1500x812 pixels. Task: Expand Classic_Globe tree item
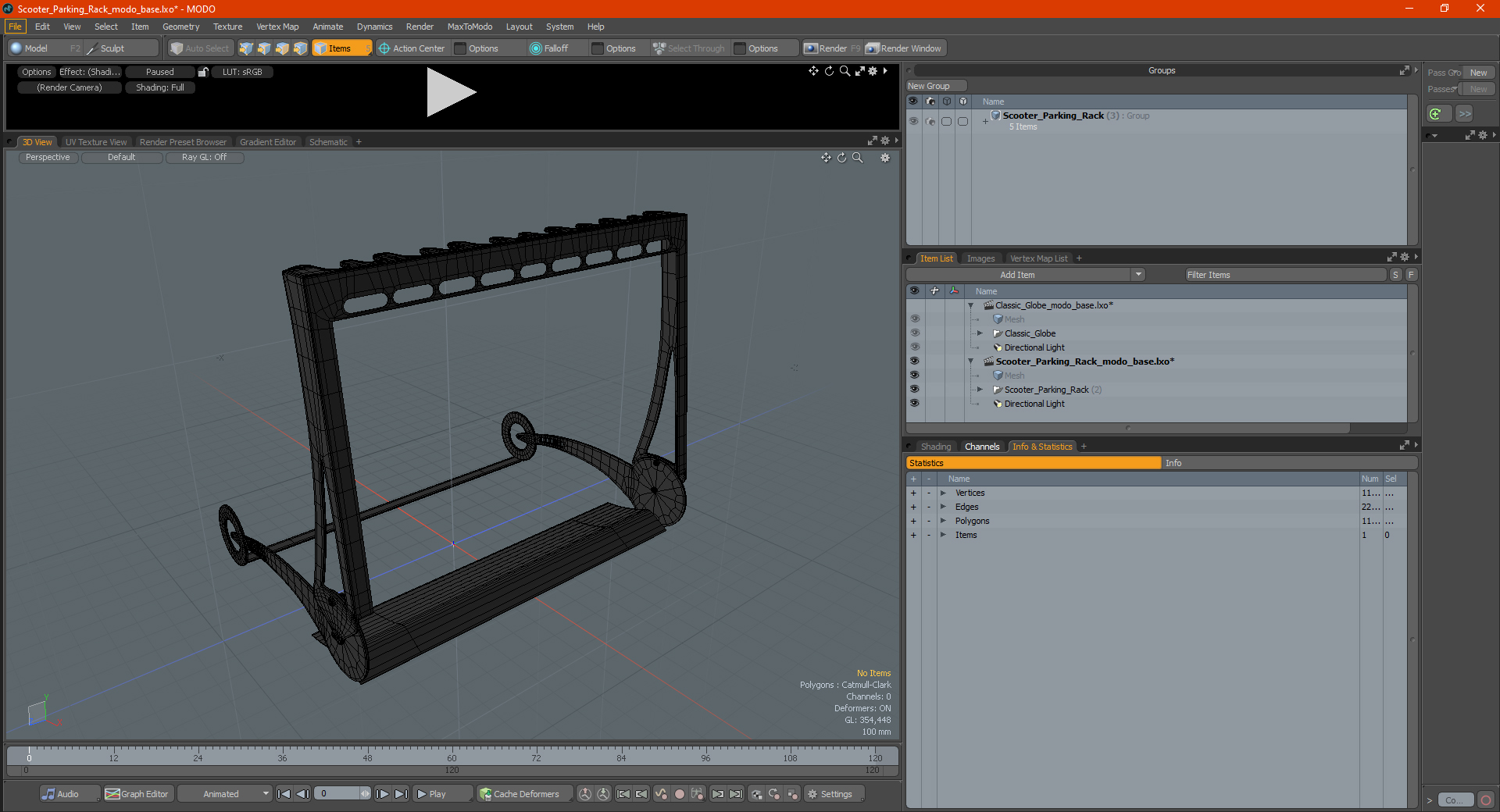[x=980, y=333]
